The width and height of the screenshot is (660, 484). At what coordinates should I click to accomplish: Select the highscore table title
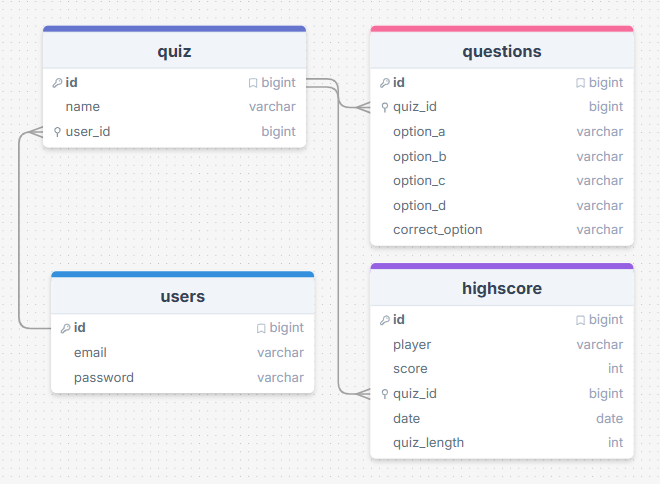tap(502, 288)
